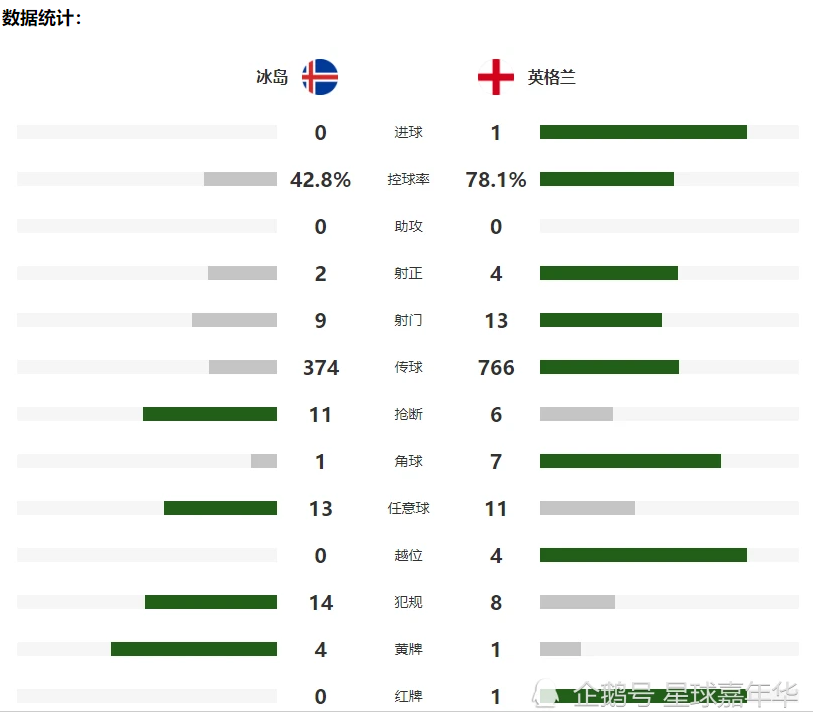Image resolution: width=813 pixels, height=712 pixels.
Task: Click the 犯规 stat label
Action: [408, 603]
